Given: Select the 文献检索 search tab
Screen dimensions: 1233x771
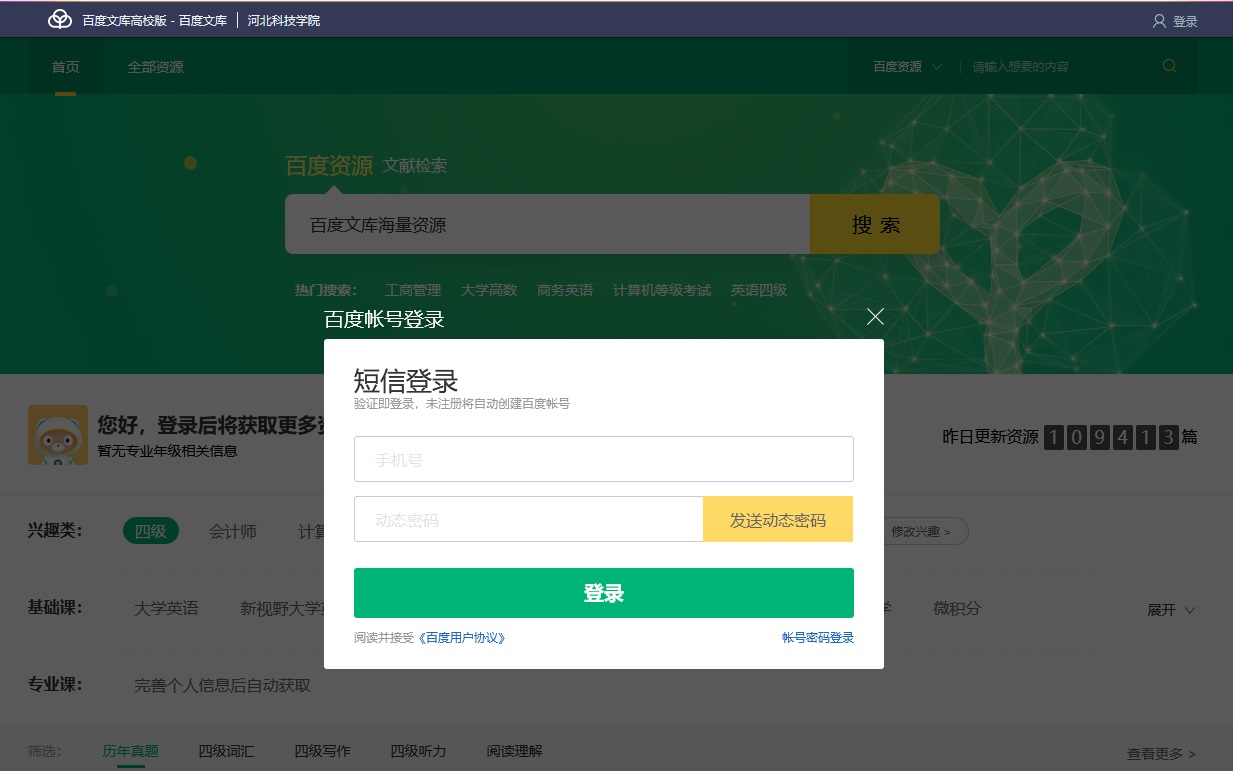Looking at the screenshot, I should click(x=415, y=165).
